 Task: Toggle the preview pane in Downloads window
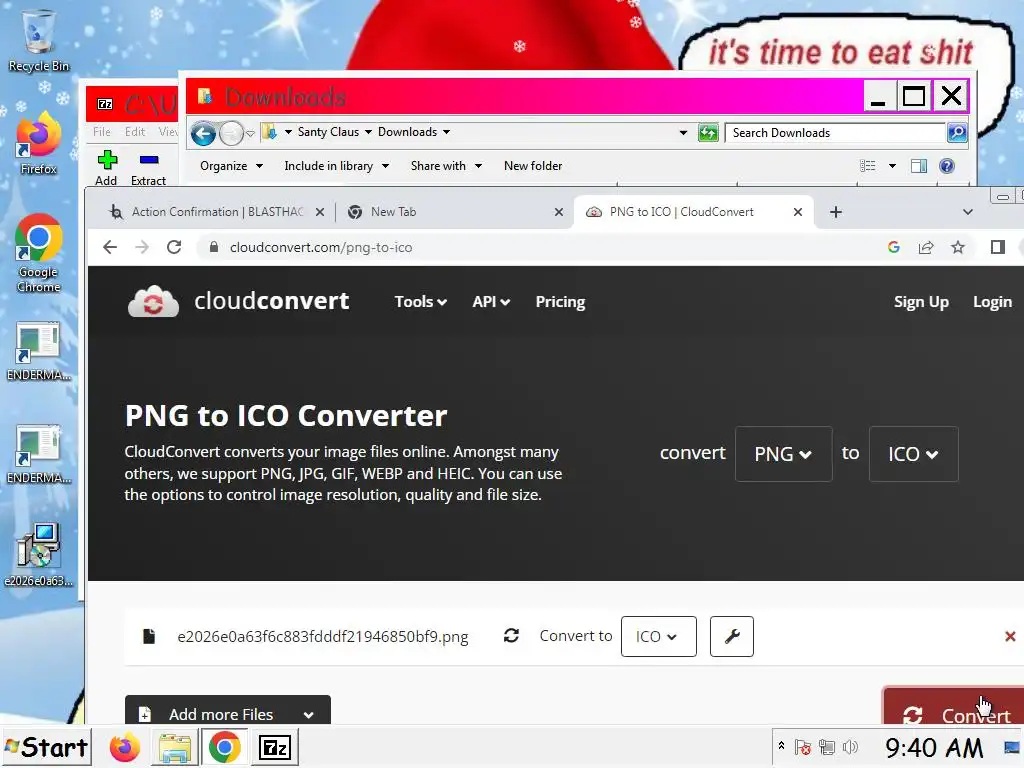[919, 166]
